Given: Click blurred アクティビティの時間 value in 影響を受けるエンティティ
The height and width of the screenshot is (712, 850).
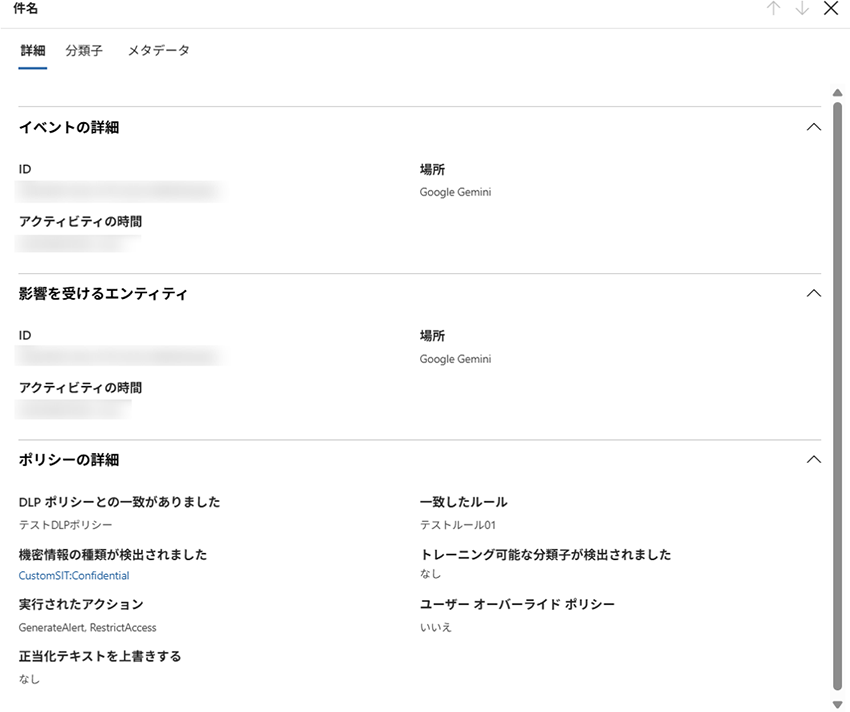Looking at the screenshot, I should coord(76,408).
